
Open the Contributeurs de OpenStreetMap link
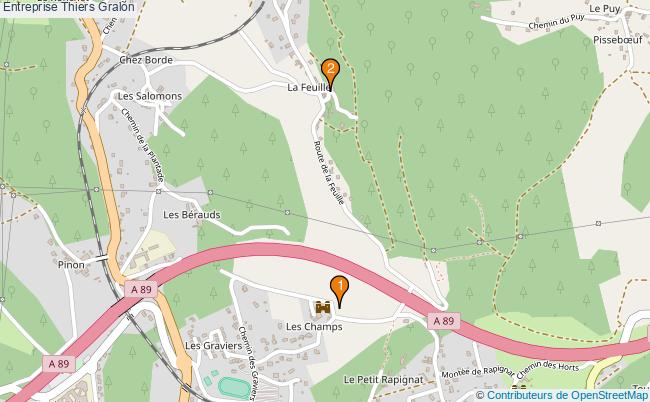coord(562,395)
